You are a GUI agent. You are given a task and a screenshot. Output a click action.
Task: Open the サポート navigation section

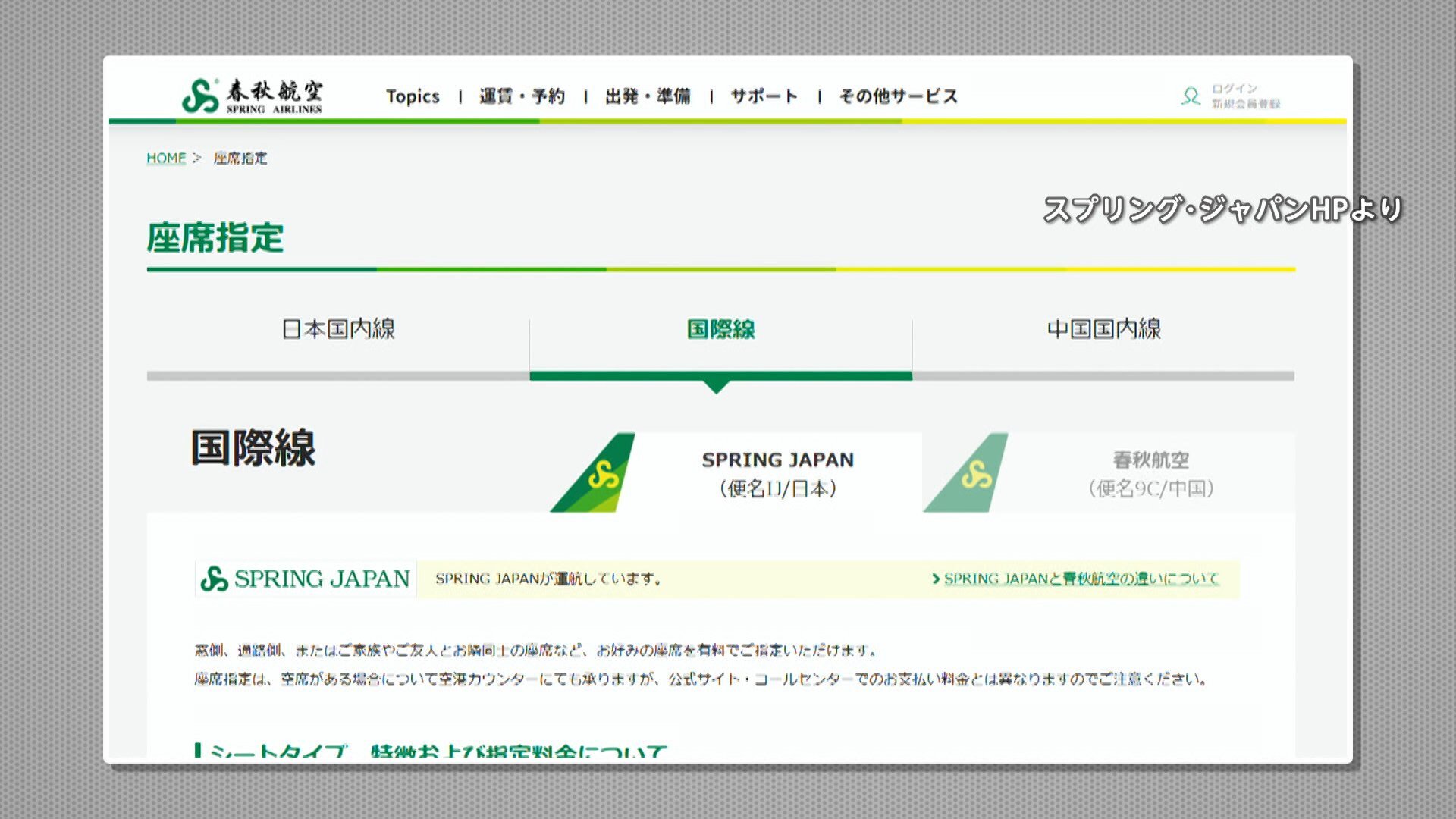[762, 96]
